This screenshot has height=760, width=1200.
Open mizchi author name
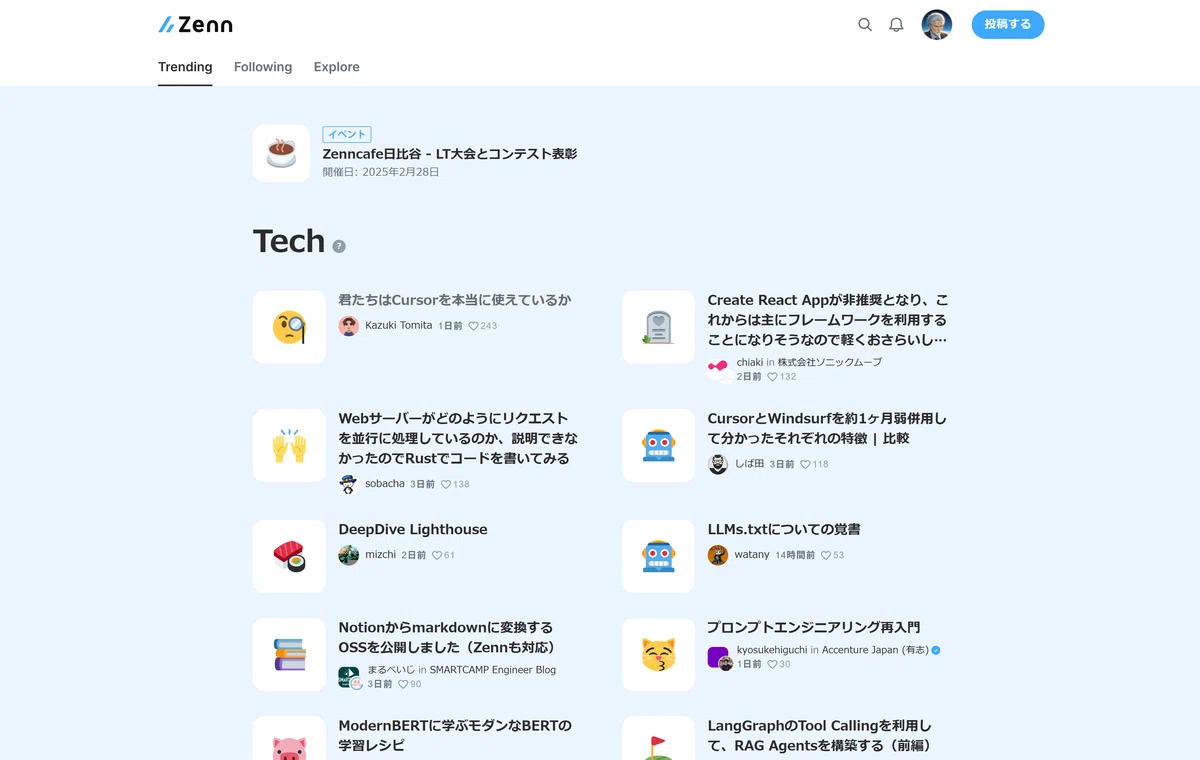click(380, 555)
